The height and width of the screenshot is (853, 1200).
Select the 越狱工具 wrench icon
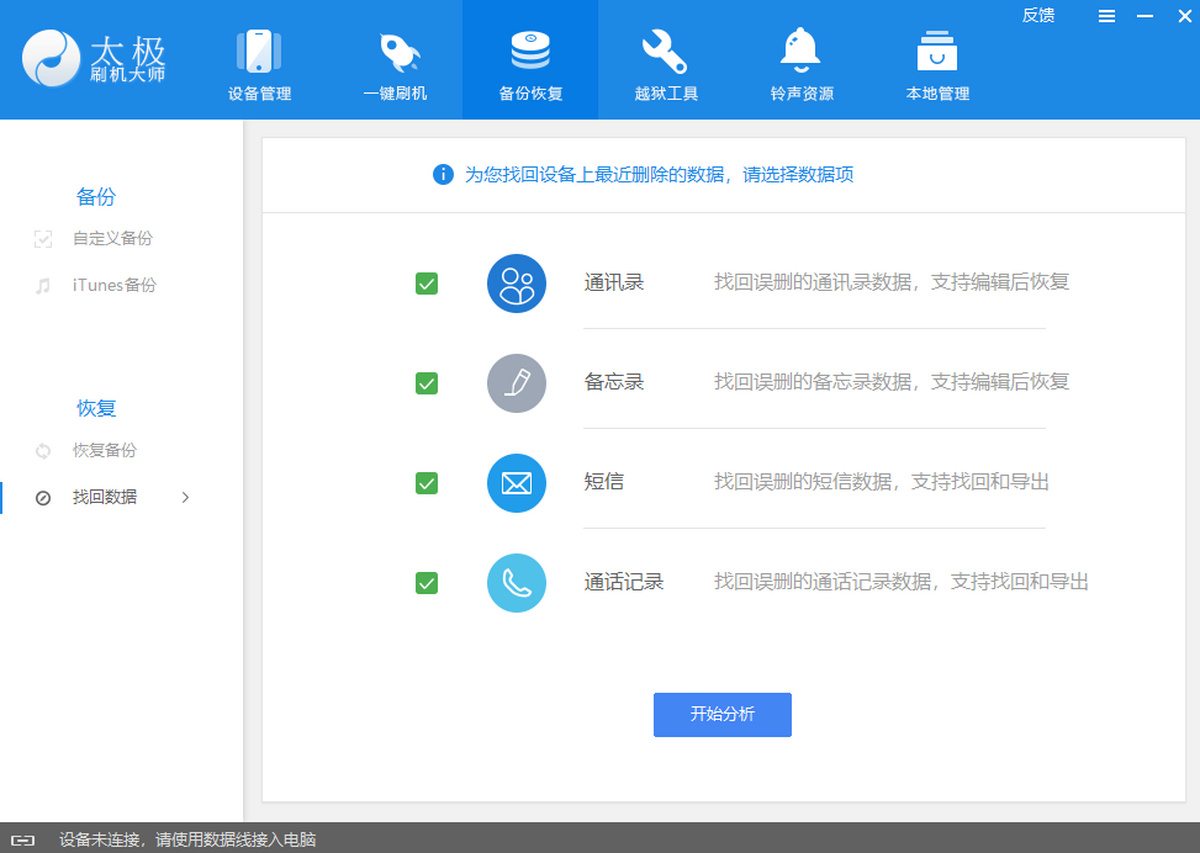point(665,52)
